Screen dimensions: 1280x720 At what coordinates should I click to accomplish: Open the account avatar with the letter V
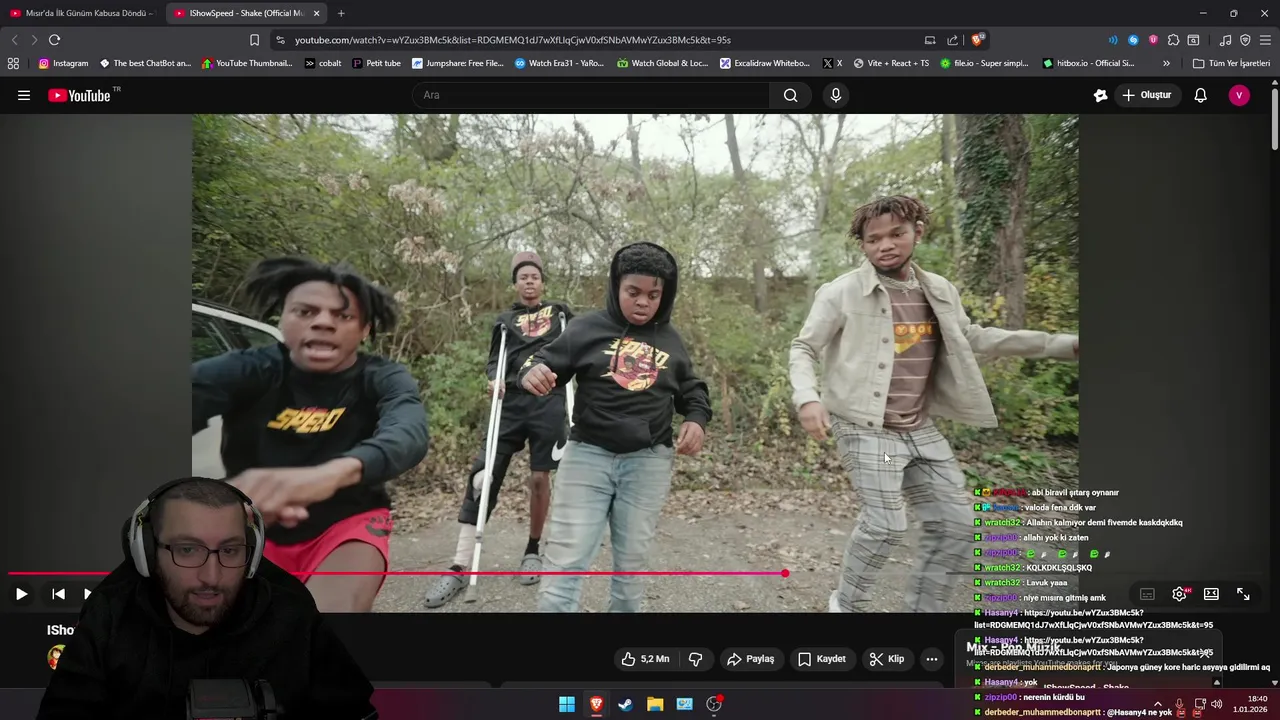1239,95
